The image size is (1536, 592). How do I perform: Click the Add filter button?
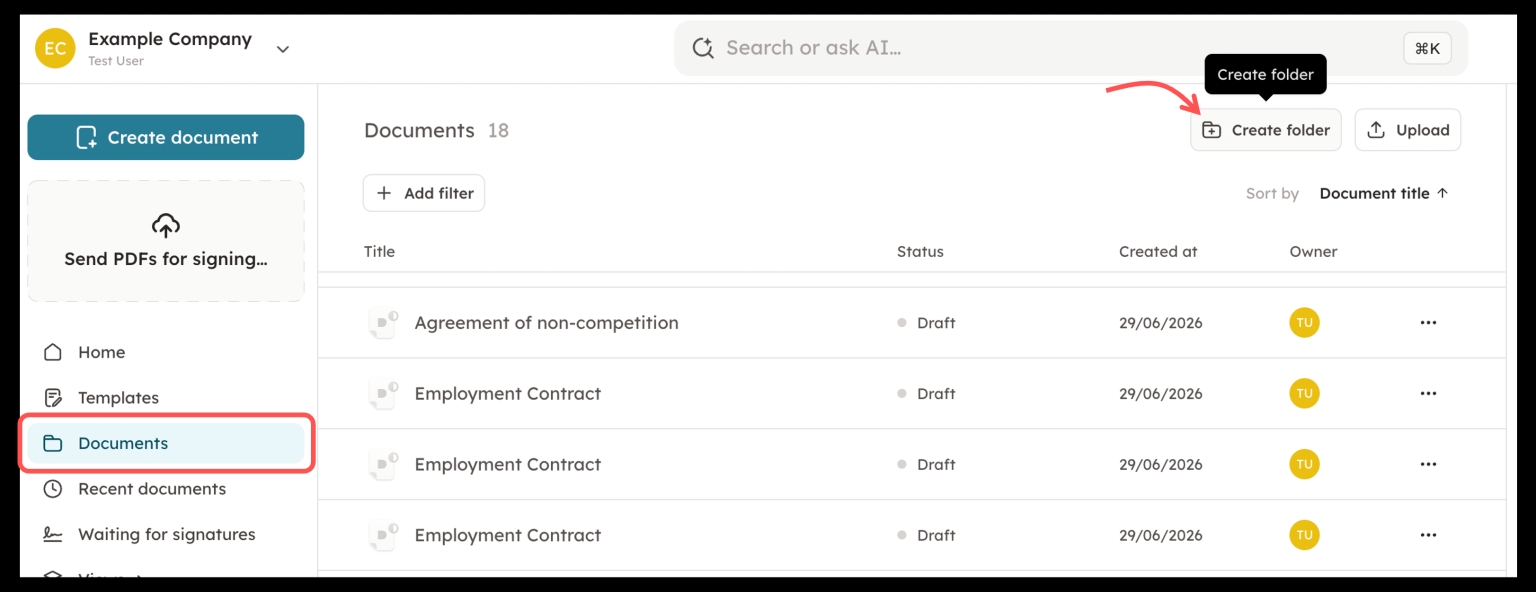[x=424, y=193]
